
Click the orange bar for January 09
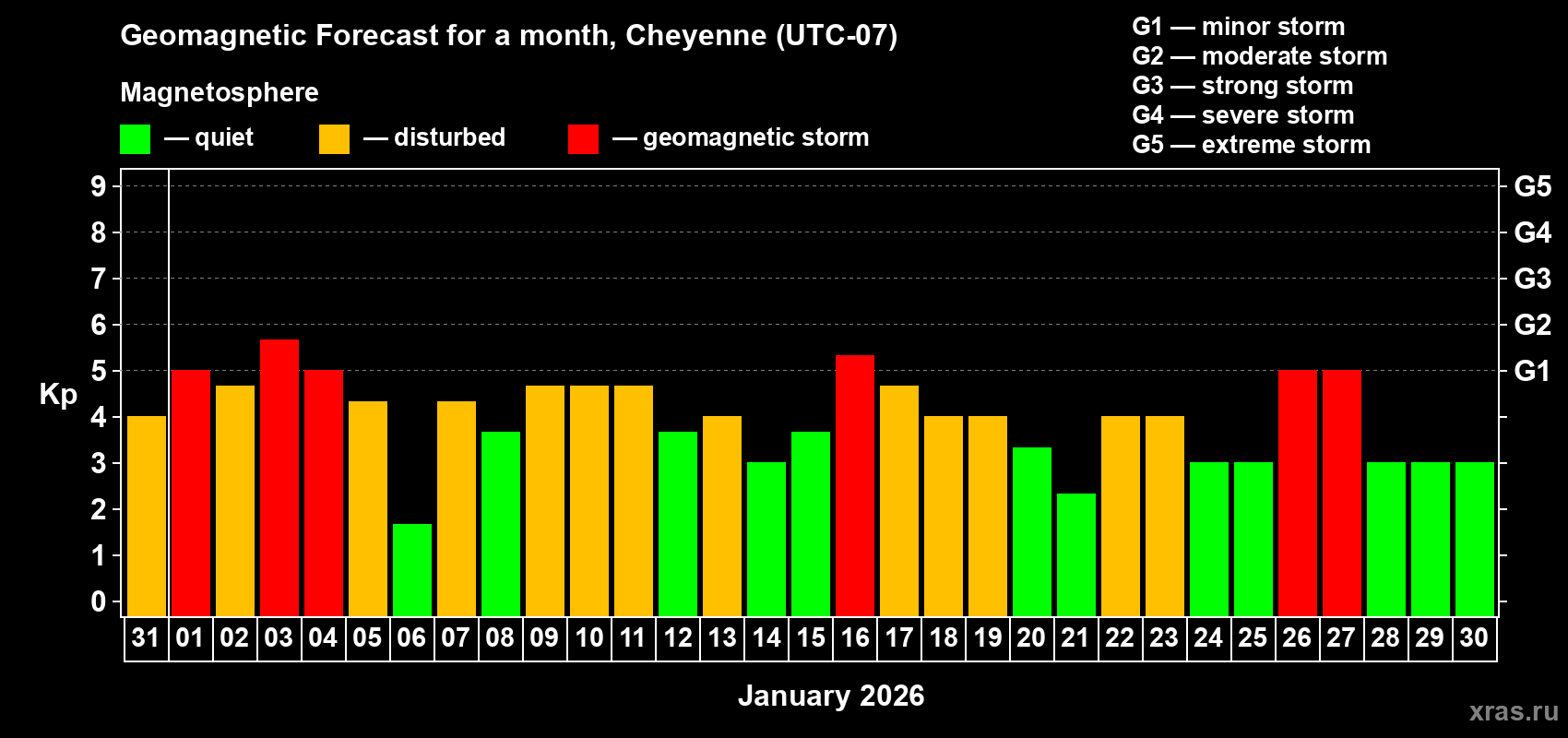click(x=545, y=501)
